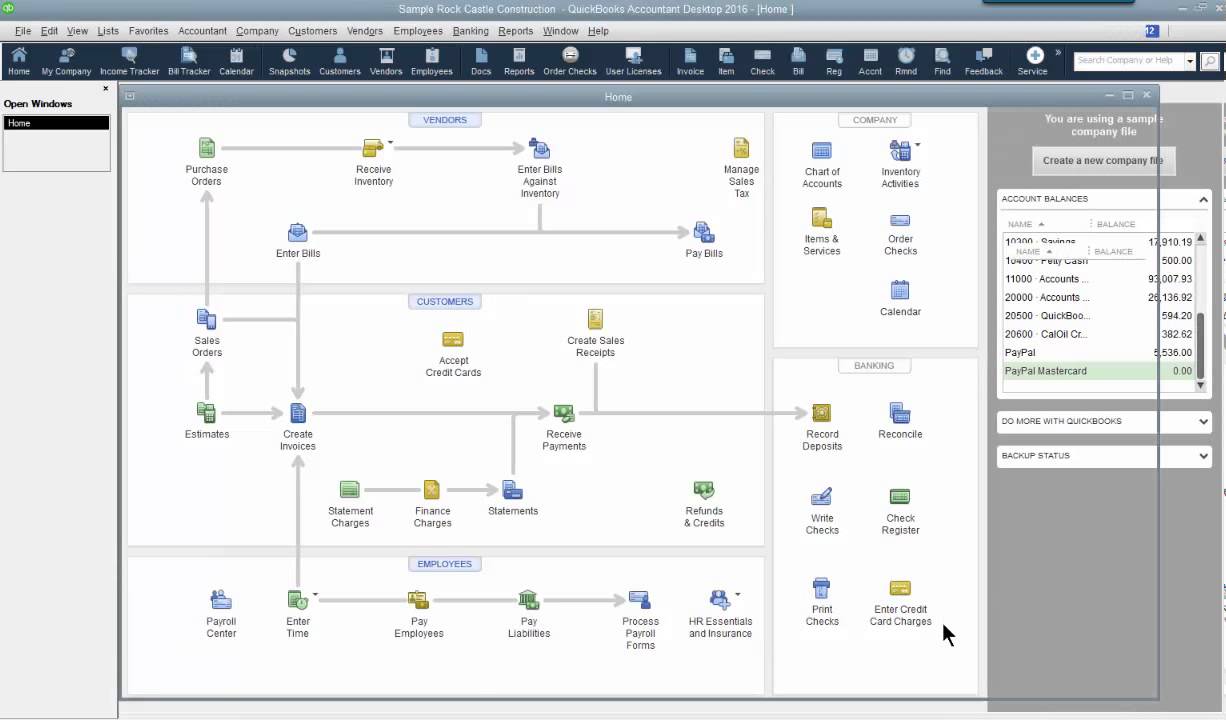Image resolution: width=1226 pixels, height=720 pixels.
Task: Open the Accountant menu
Action: pyautogui.click(x=202, y=31)
